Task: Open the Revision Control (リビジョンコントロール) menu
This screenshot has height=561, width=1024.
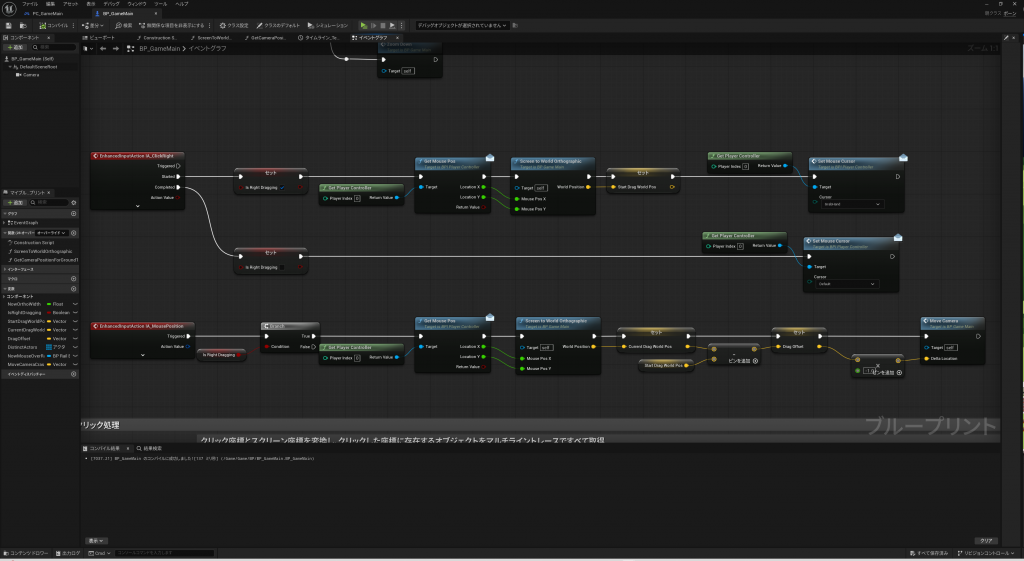Action: tap(987, 553)
